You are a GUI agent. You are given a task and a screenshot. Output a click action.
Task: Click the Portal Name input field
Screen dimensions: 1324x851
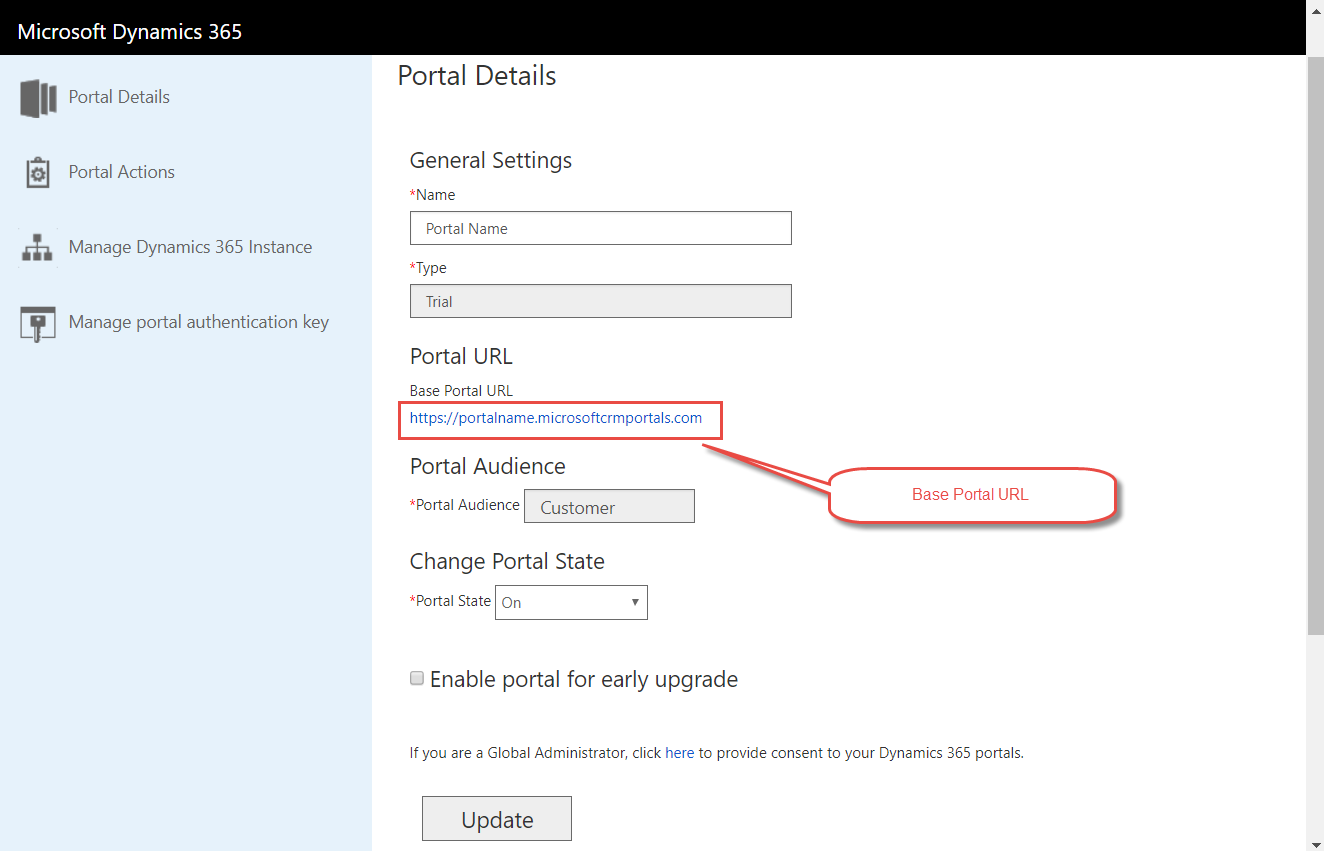point(600,228)
